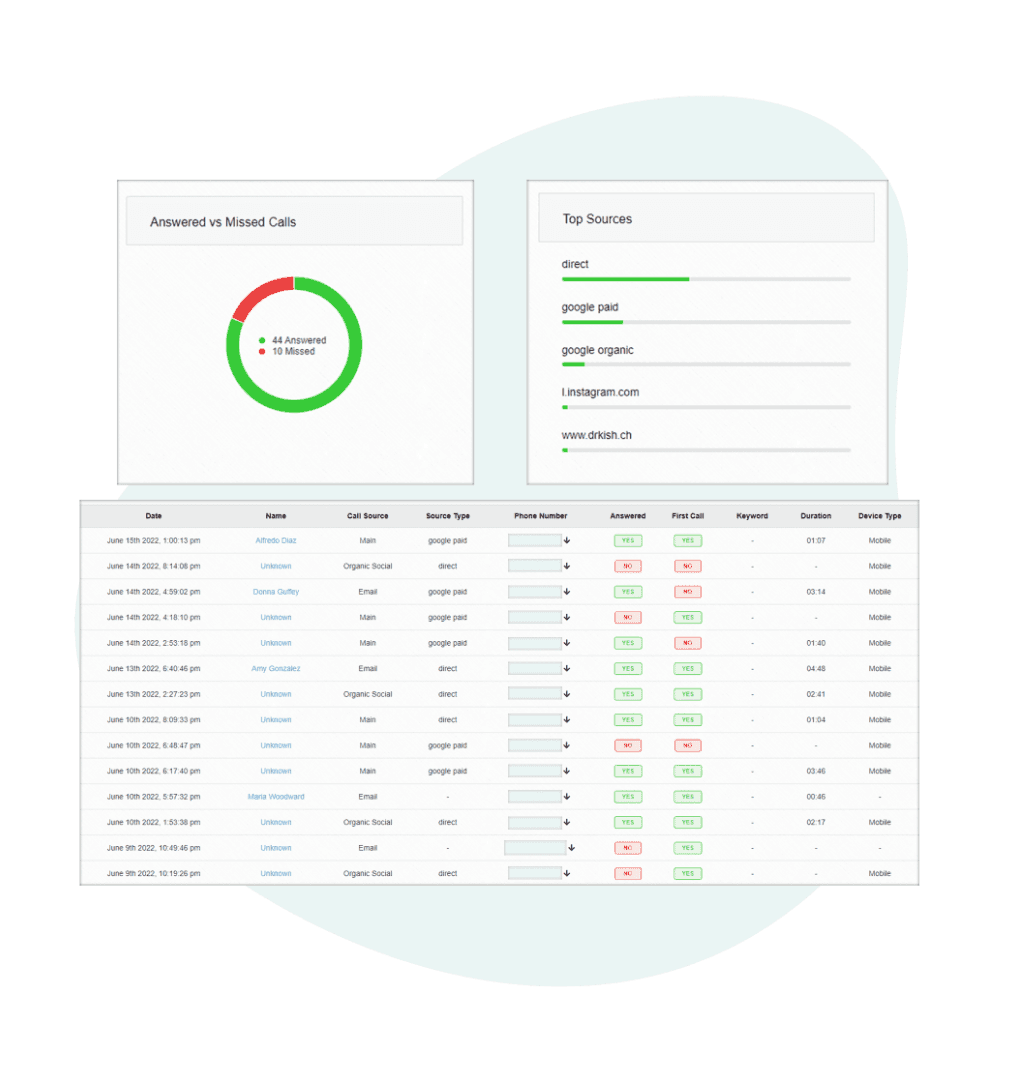Click the arrow icon in Maria Woodward's row
This screenshot has height=1065, width=1023.
pos(567,797)
